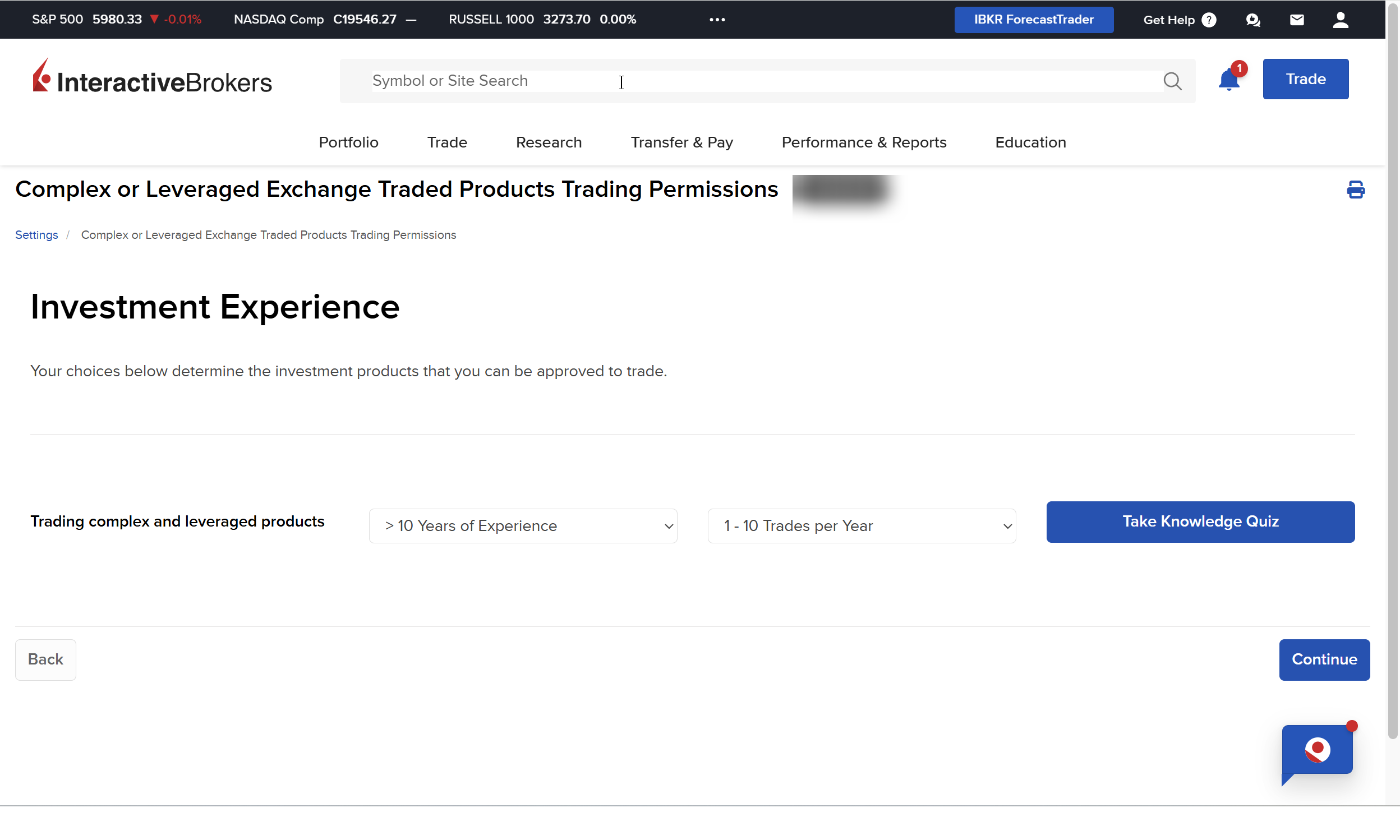
Task: Click the Back button
Action: click(45, 659)
